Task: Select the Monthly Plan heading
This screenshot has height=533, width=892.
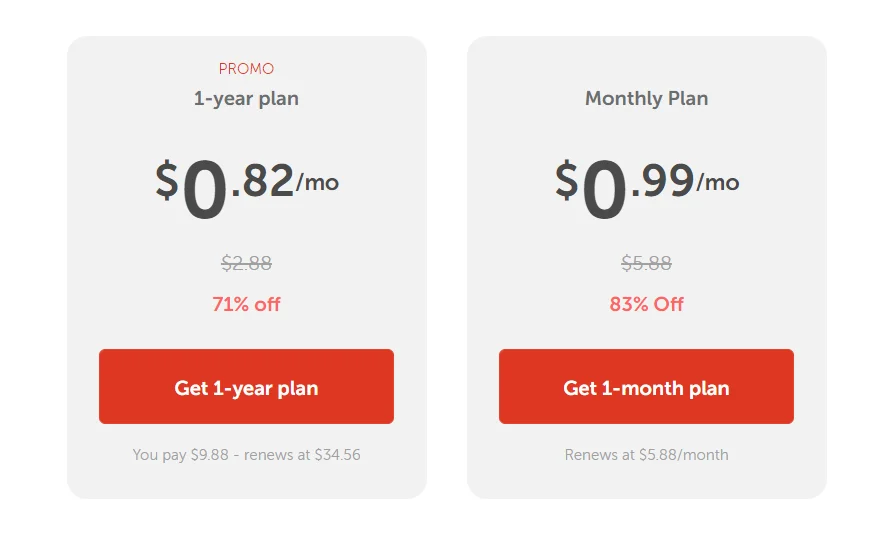Action: [646, 99]
